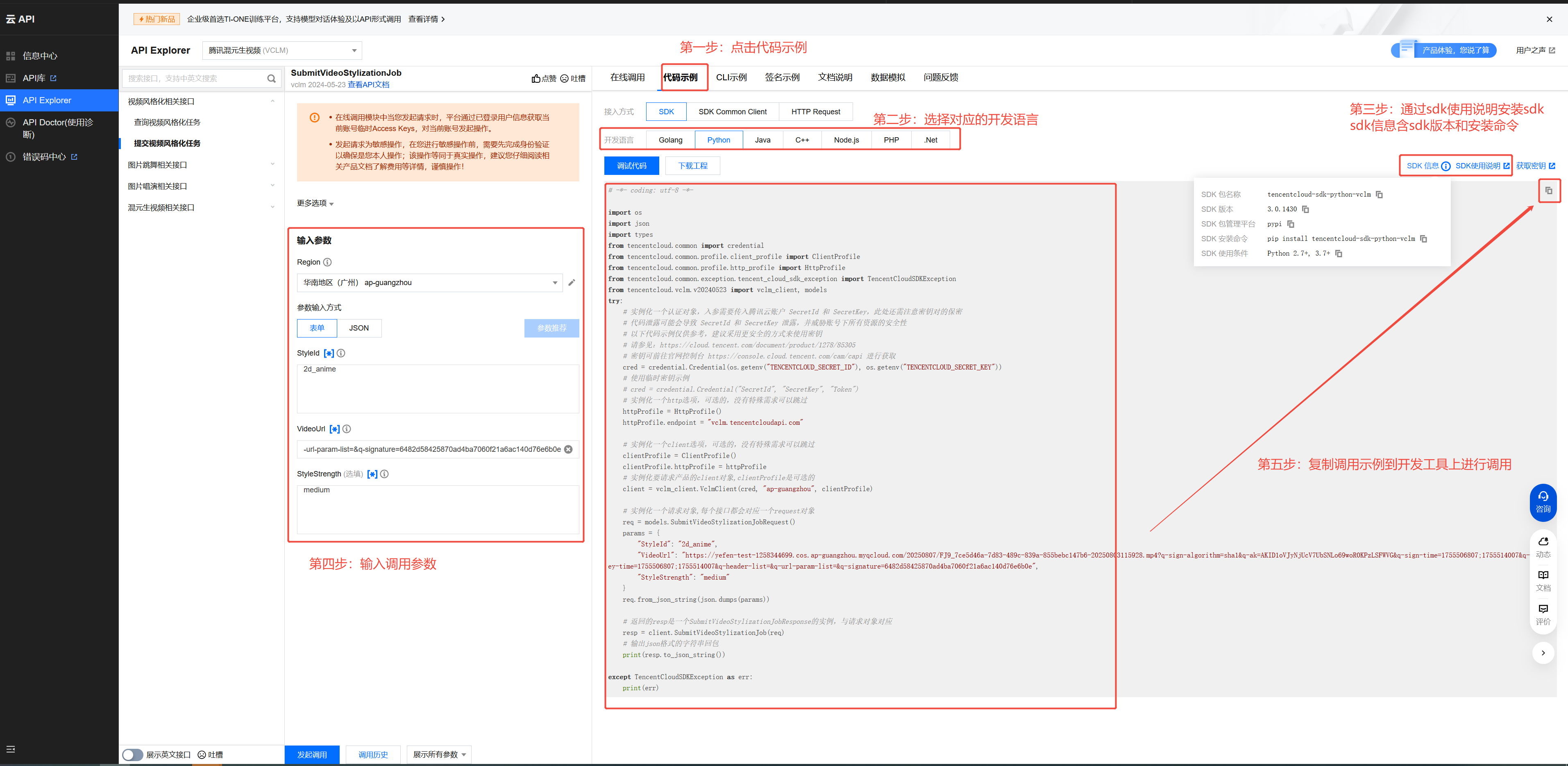The width and height of the screenshot is (1568, 766).
Task: Click the pencil edit icon beside Region
Action: [572, 282]
